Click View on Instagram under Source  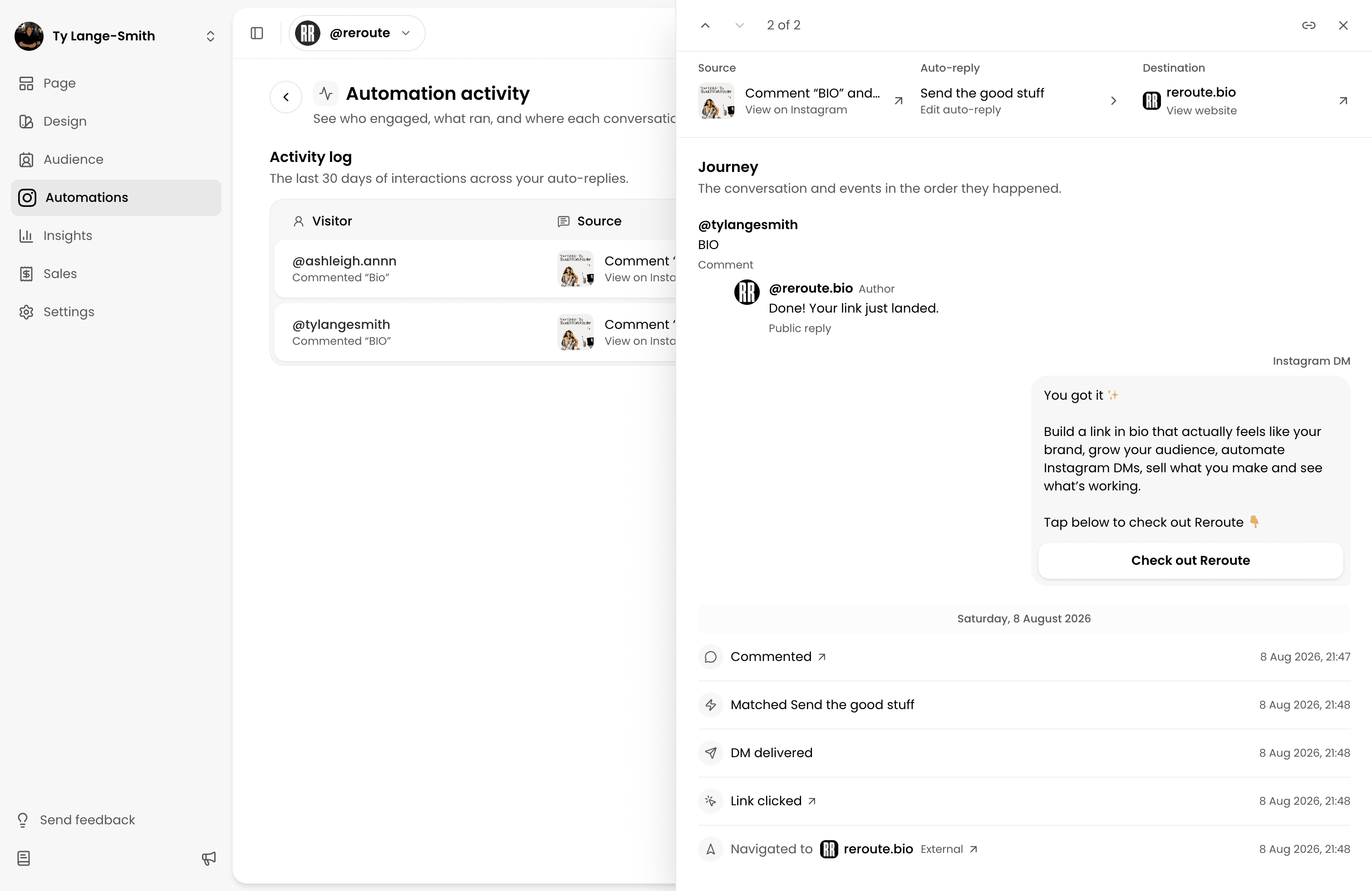click(796, 109)
